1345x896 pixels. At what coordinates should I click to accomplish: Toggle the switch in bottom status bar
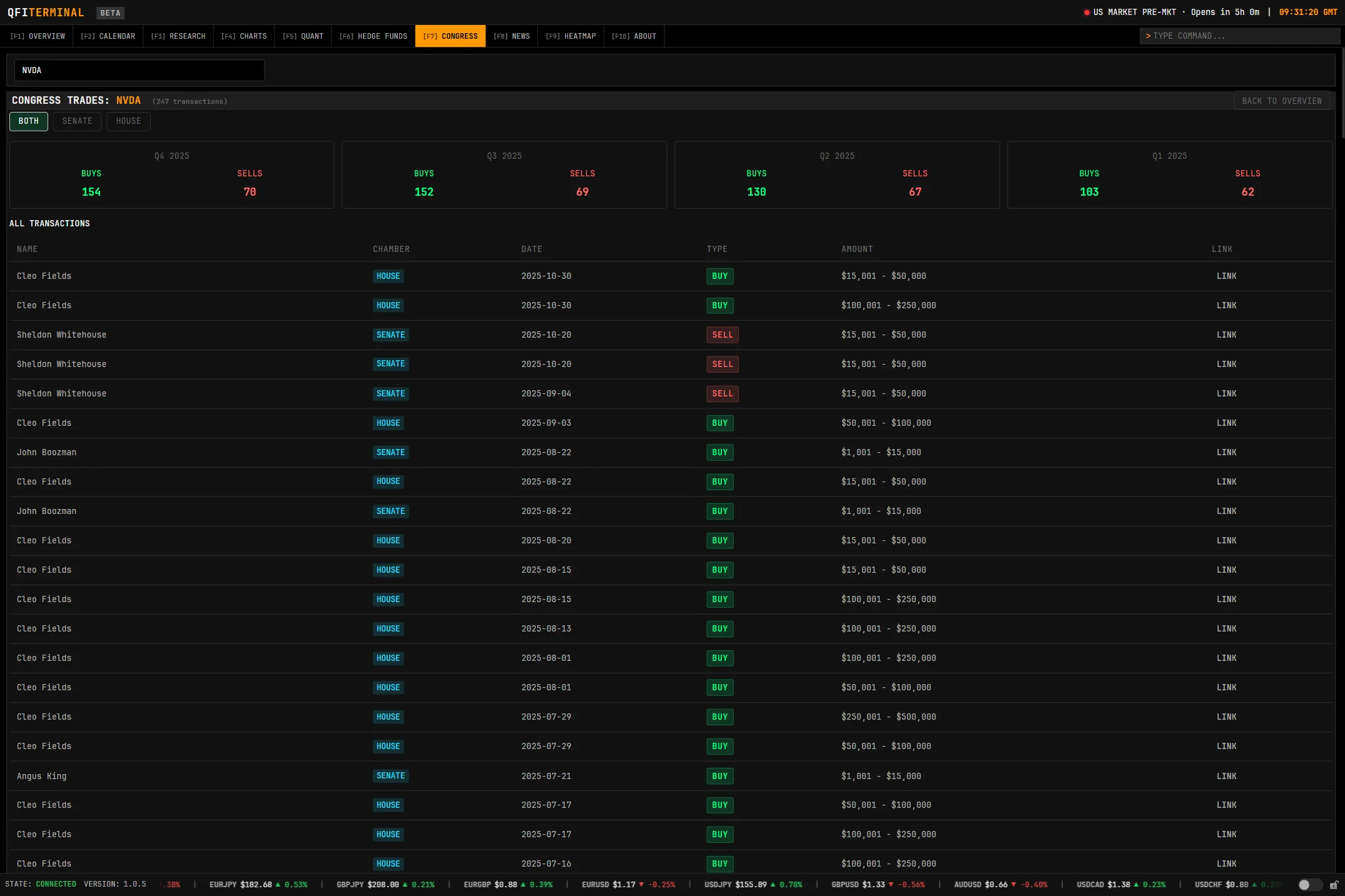tap(1309, 885)
